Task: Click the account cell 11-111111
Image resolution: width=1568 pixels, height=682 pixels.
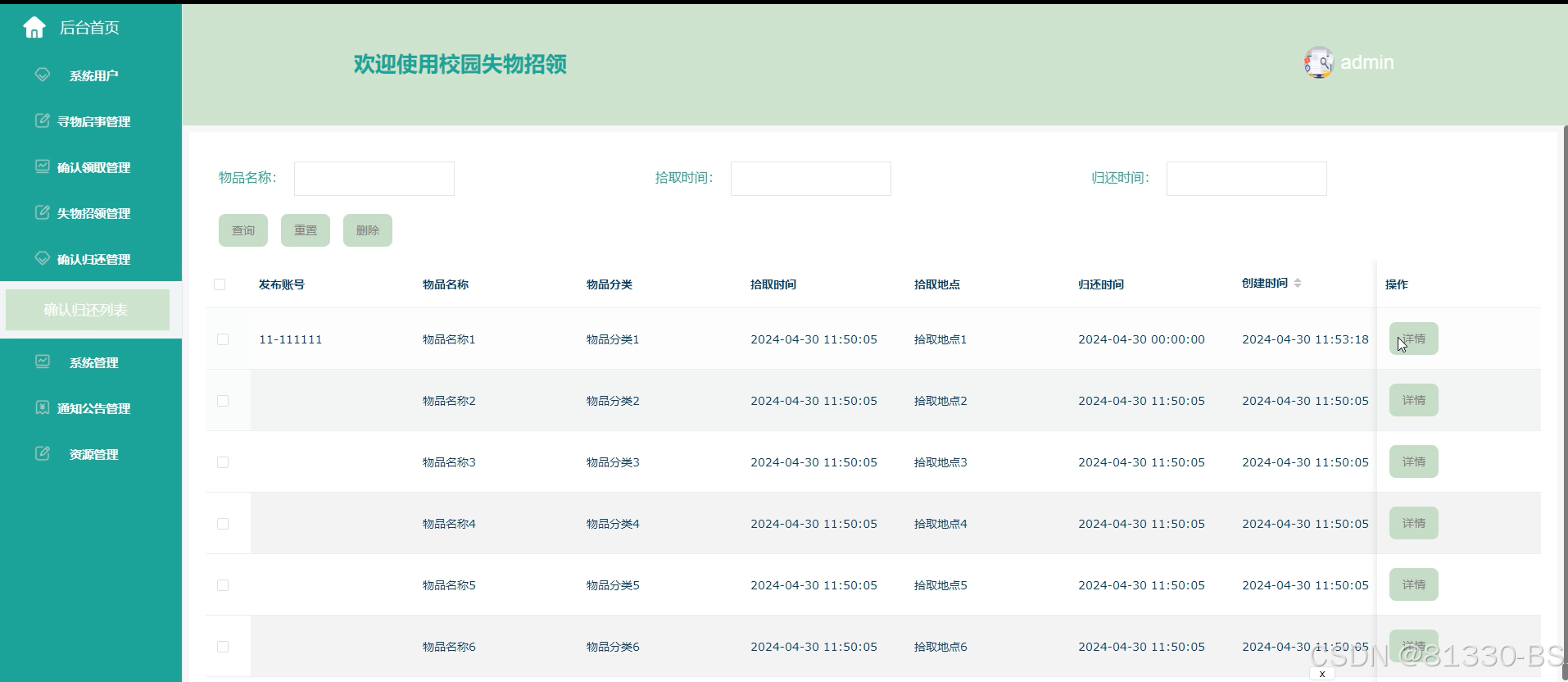Action: tap(291, 339)
